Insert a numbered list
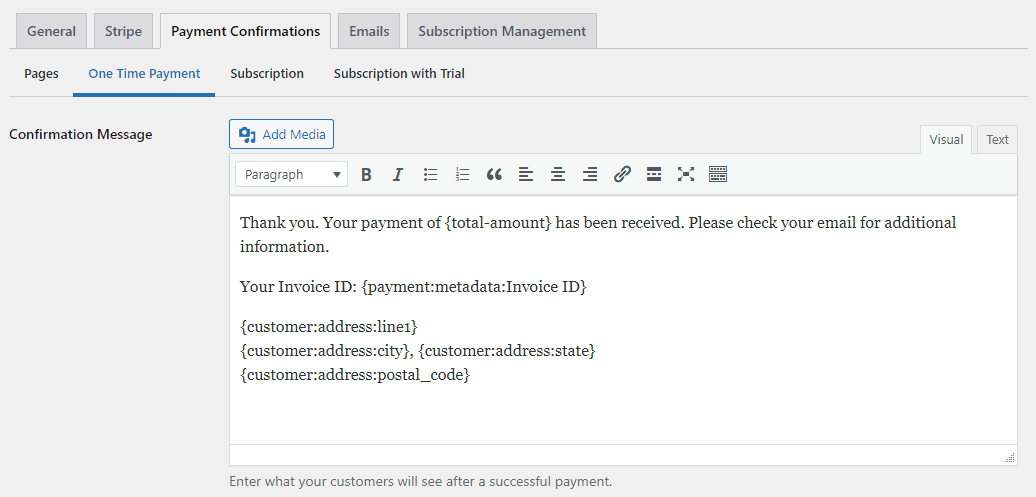Viewport: 1036px width, 497px height. tap(462, 174)
